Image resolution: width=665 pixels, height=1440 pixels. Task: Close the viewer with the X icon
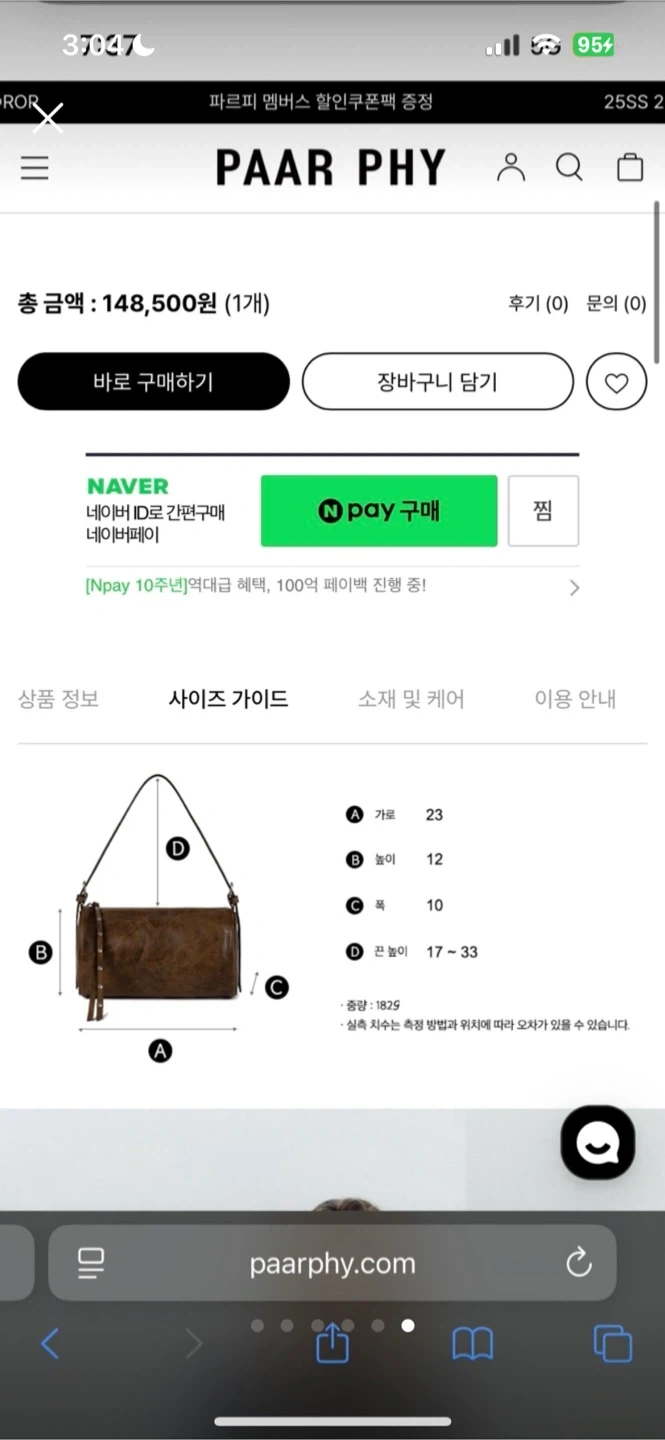(x=47, y=117)
